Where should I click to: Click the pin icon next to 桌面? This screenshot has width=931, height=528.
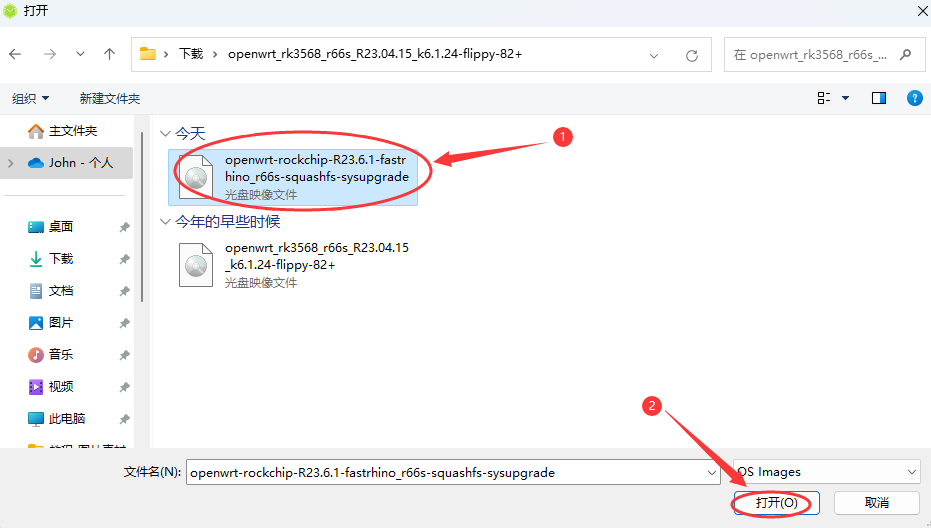124,227
